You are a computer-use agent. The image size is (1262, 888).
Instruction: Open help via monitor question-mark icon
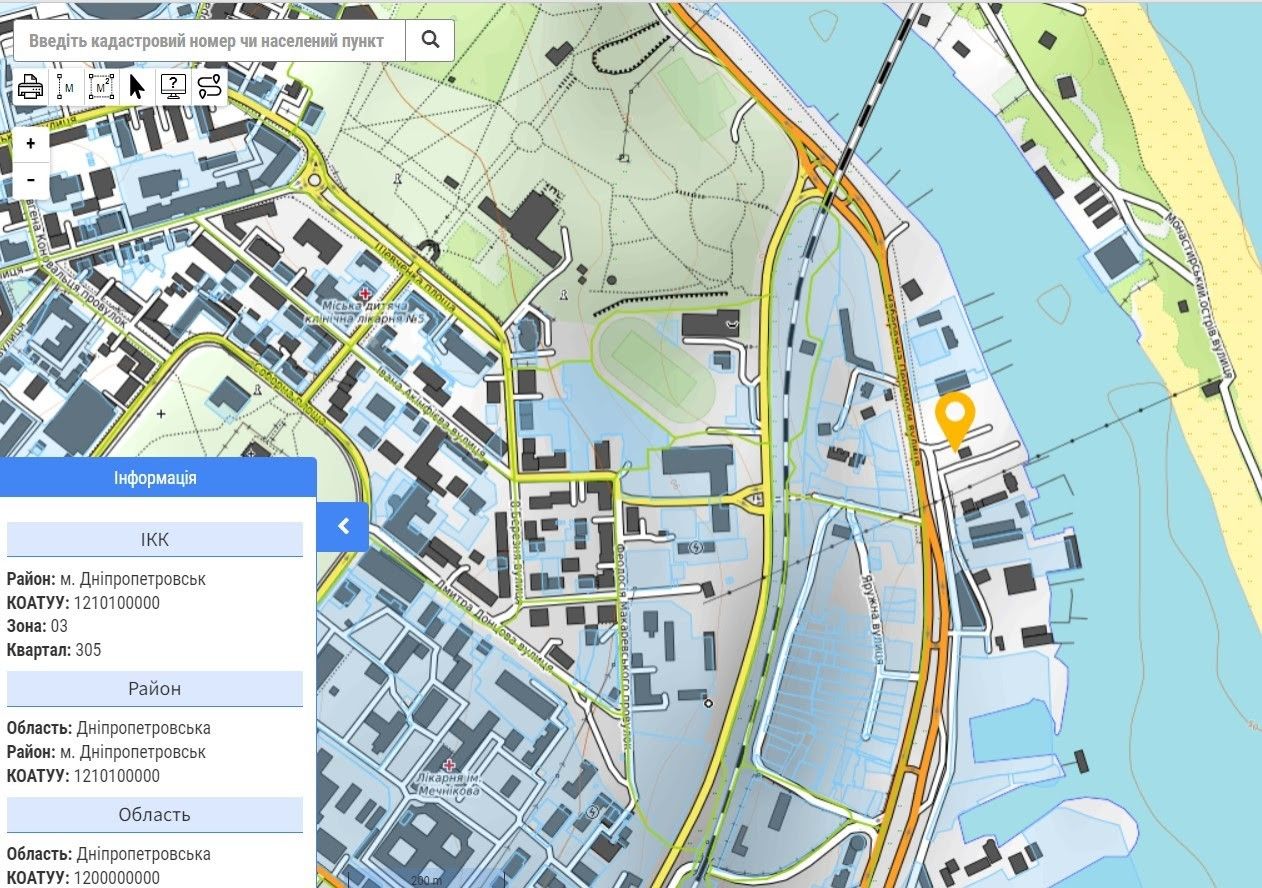(x=174, y=88)
